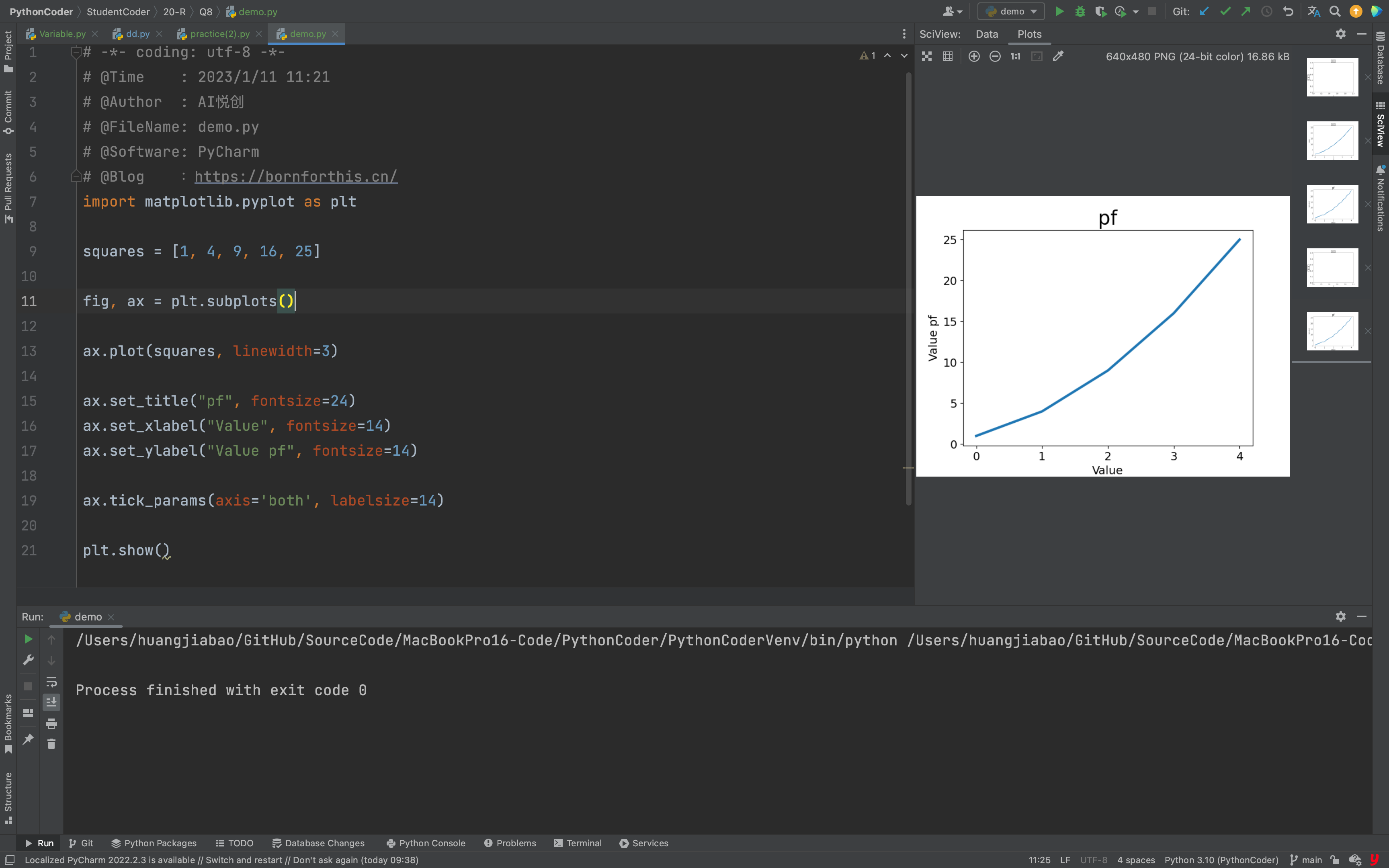The width and height of the screenshot is (1389, 868).
Task: Switch to the practice(2).py editor tab
Action: pos(220,34)
